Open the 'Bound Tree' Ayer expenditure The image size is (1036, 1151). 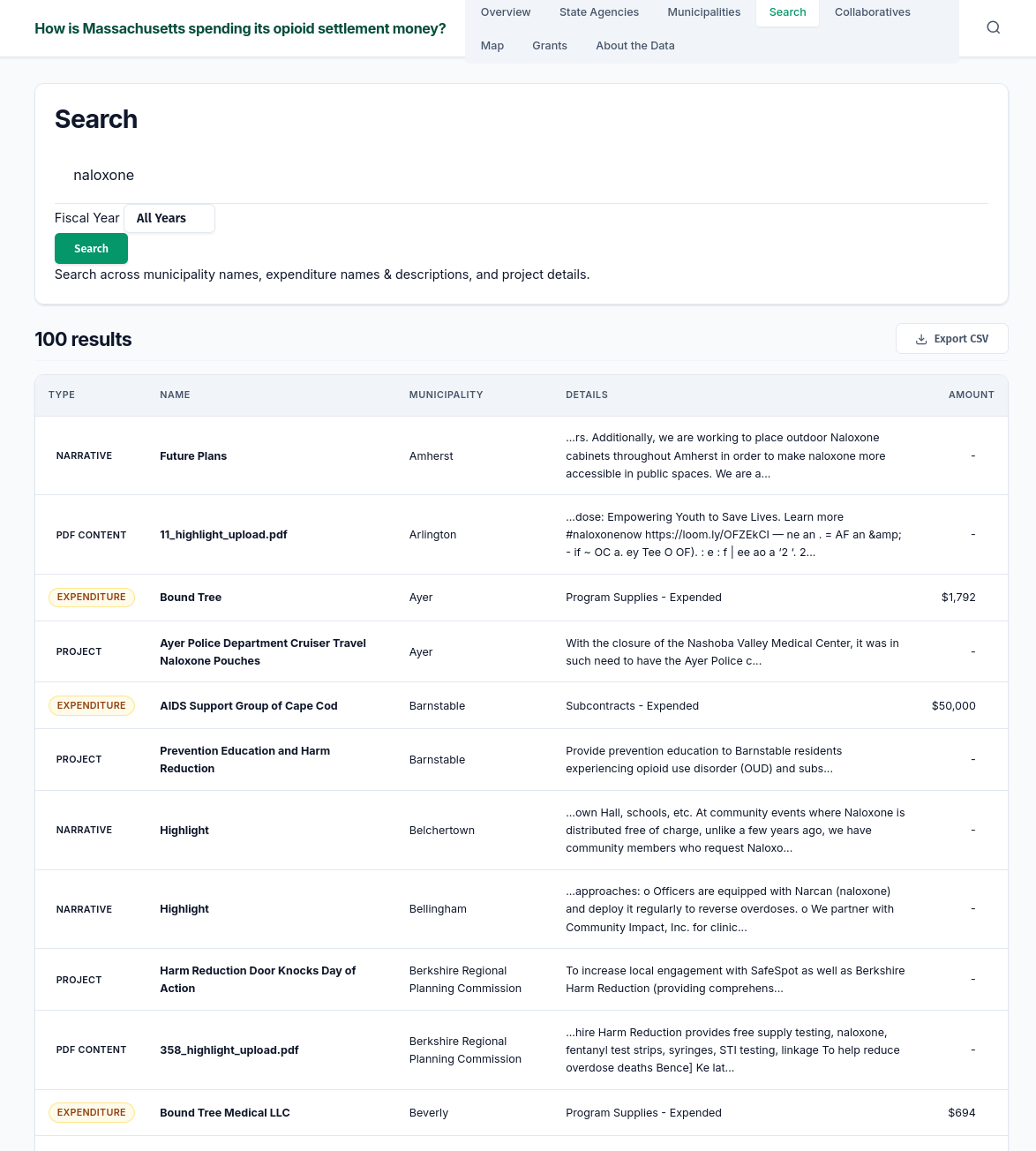190,597
